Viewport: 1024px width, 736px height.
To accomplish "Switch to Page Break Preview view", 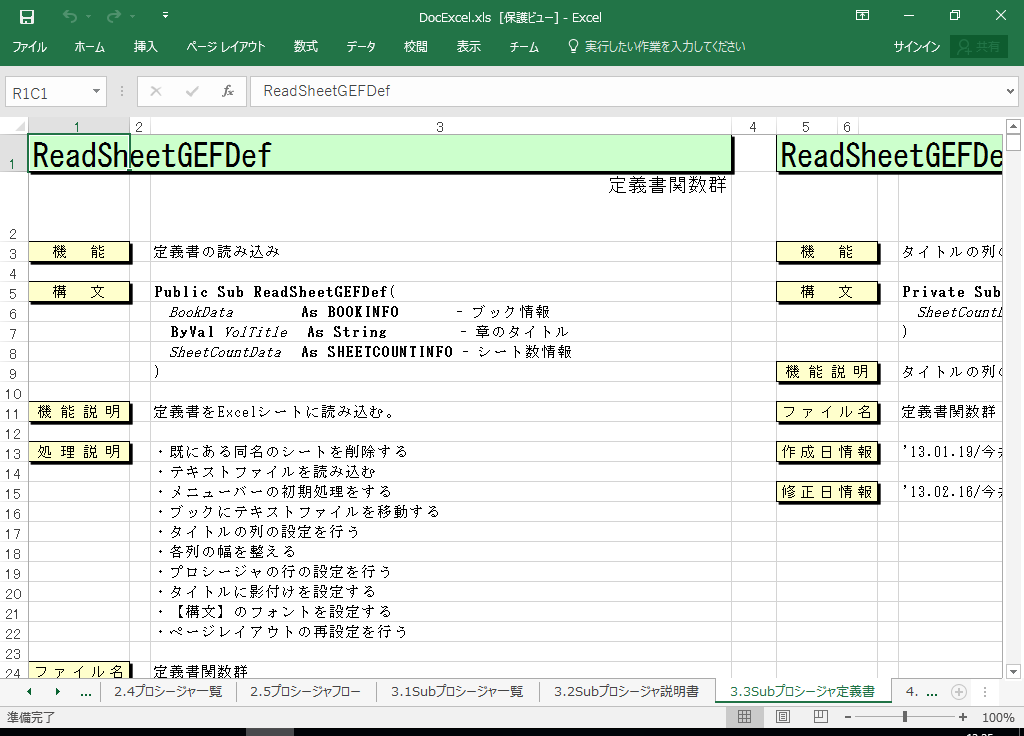I will [x=820, y=717].
